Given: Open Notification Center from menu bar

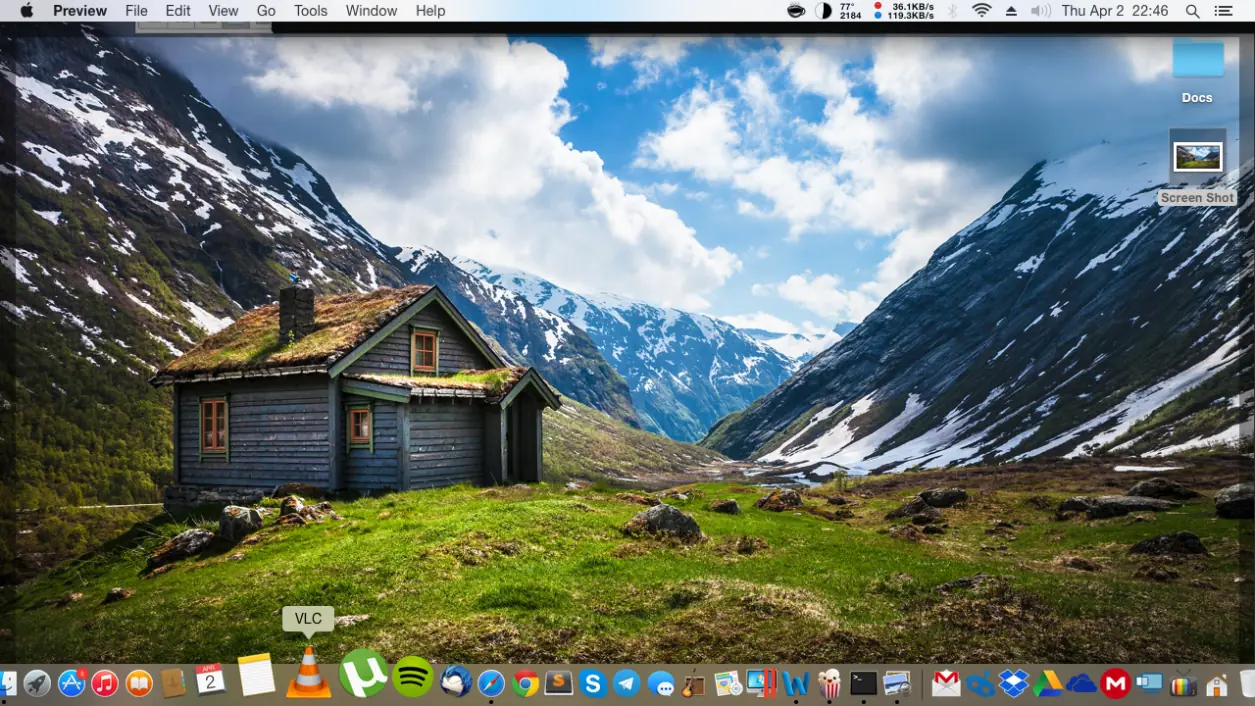Looking at the screenshot, I should 1223,11.
